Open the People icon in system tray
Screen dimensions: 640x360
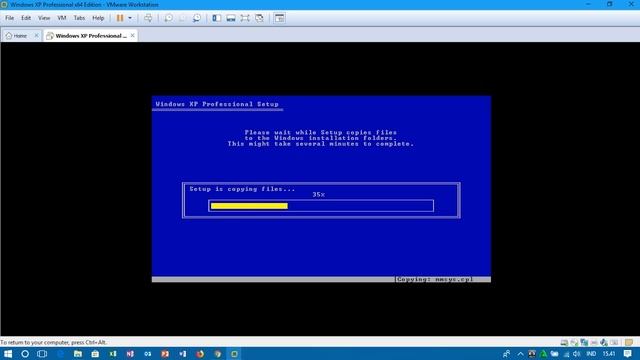507,354
